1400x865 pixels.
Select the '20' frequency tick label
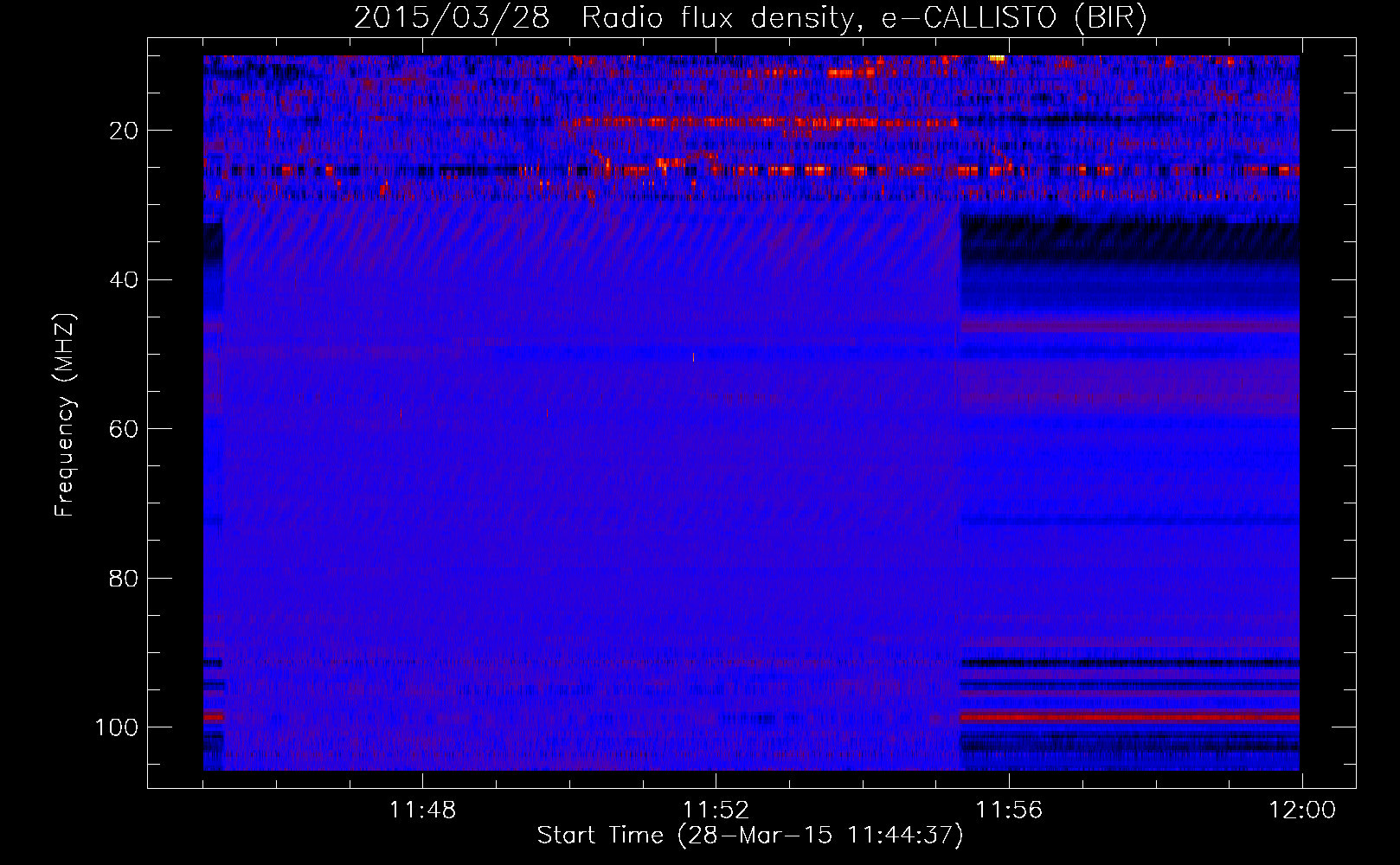tap(125, 131)
